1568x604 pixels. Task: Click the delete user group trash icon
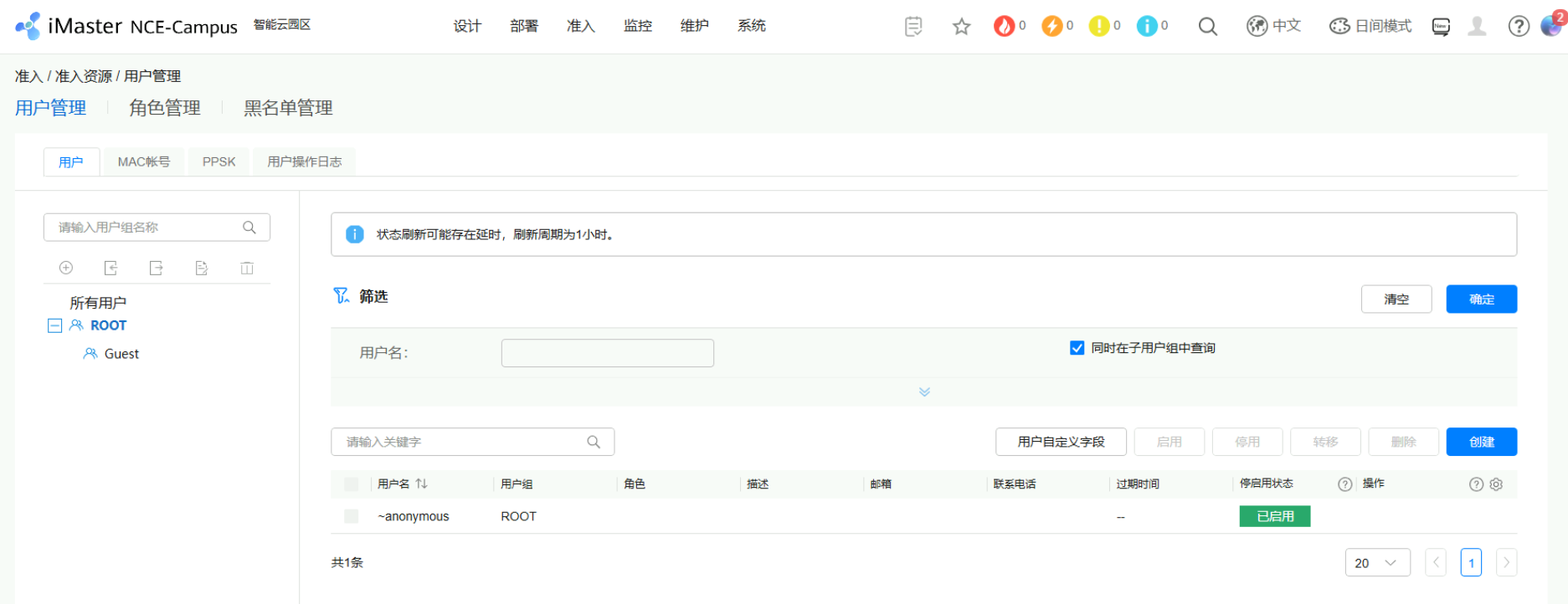coord(247,268)
